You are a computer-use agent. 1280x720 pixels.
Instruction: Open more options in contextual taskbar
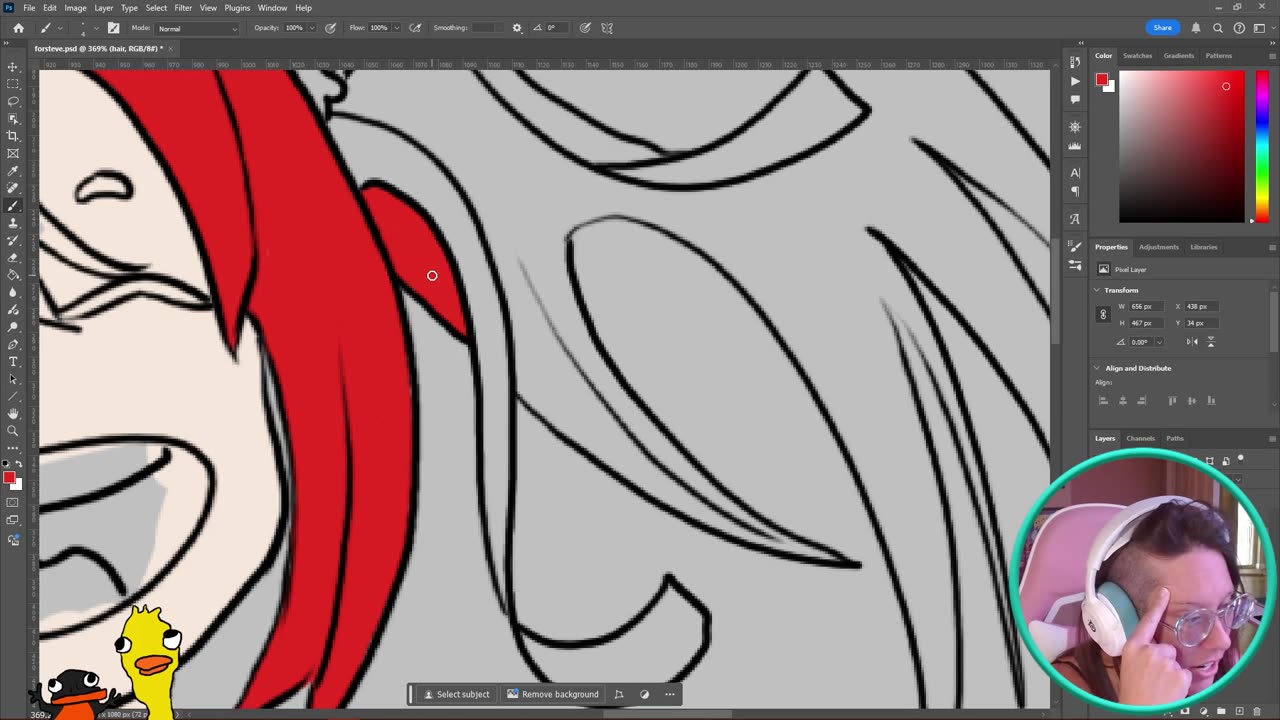pyautogui.click(x=670, y=694)
